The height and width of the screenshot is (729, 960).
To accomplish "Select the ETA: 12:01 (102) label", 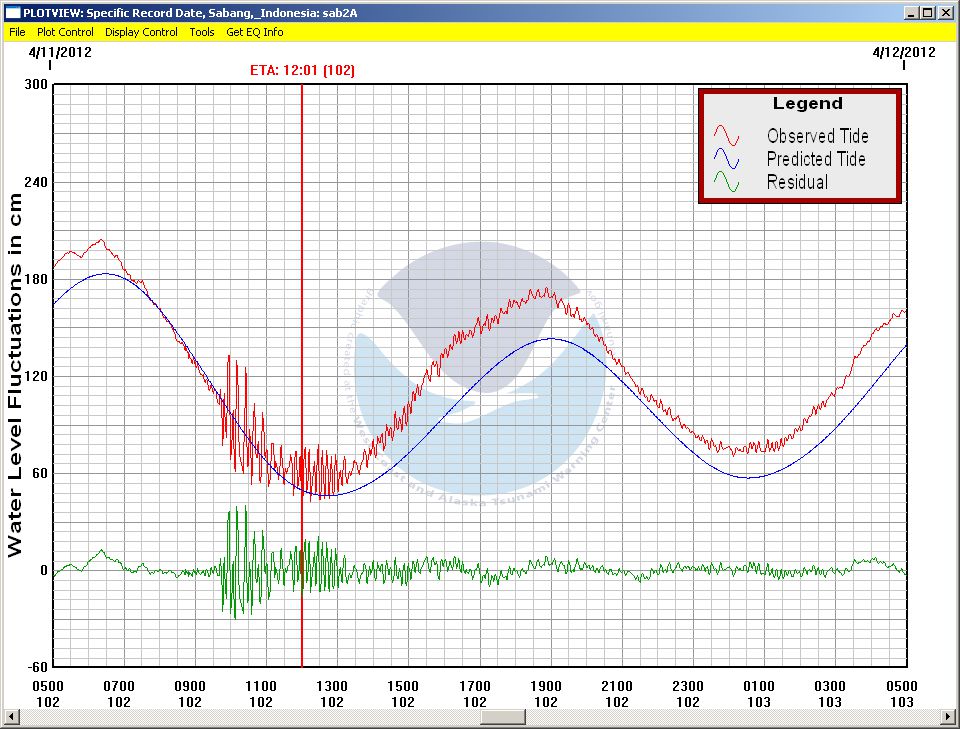I will [x=302, y=71].
